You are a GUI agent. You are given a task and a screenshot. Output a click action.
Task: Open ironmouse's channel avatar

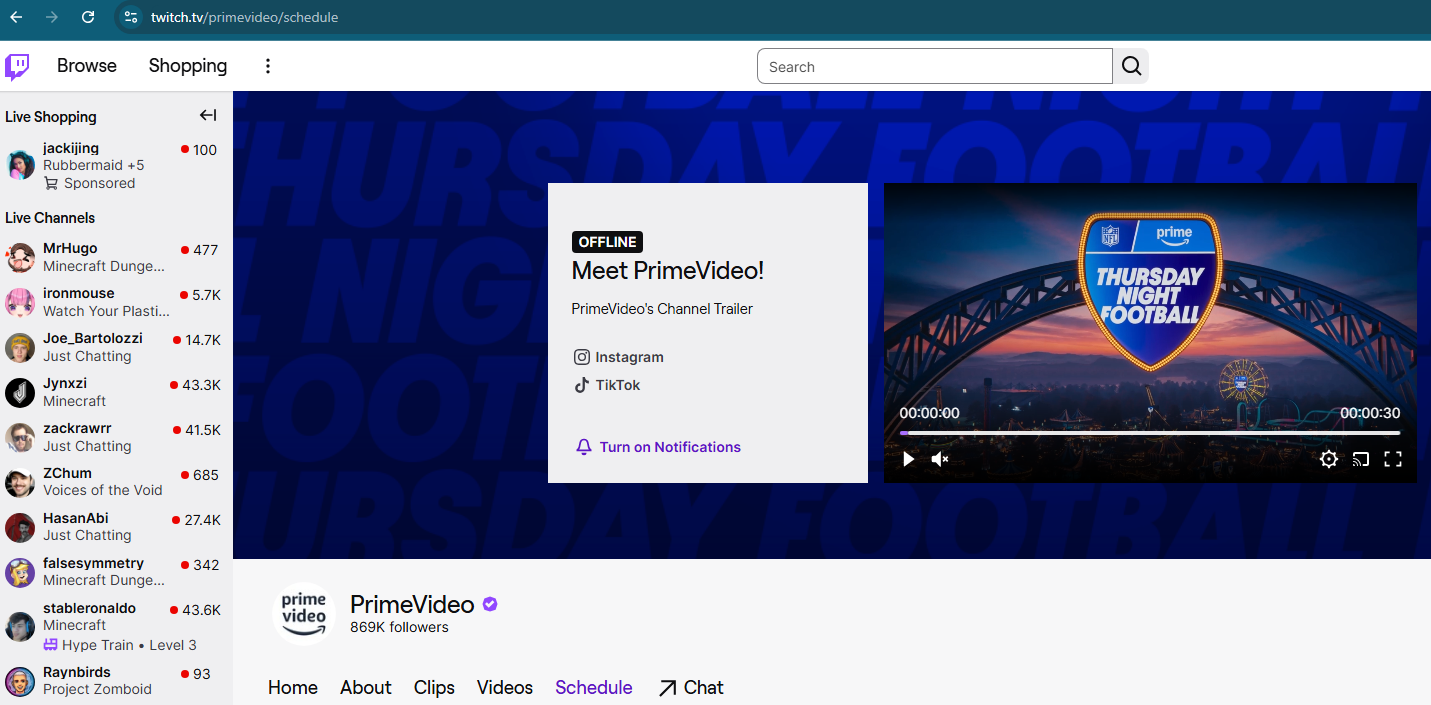tap(20, 302)
